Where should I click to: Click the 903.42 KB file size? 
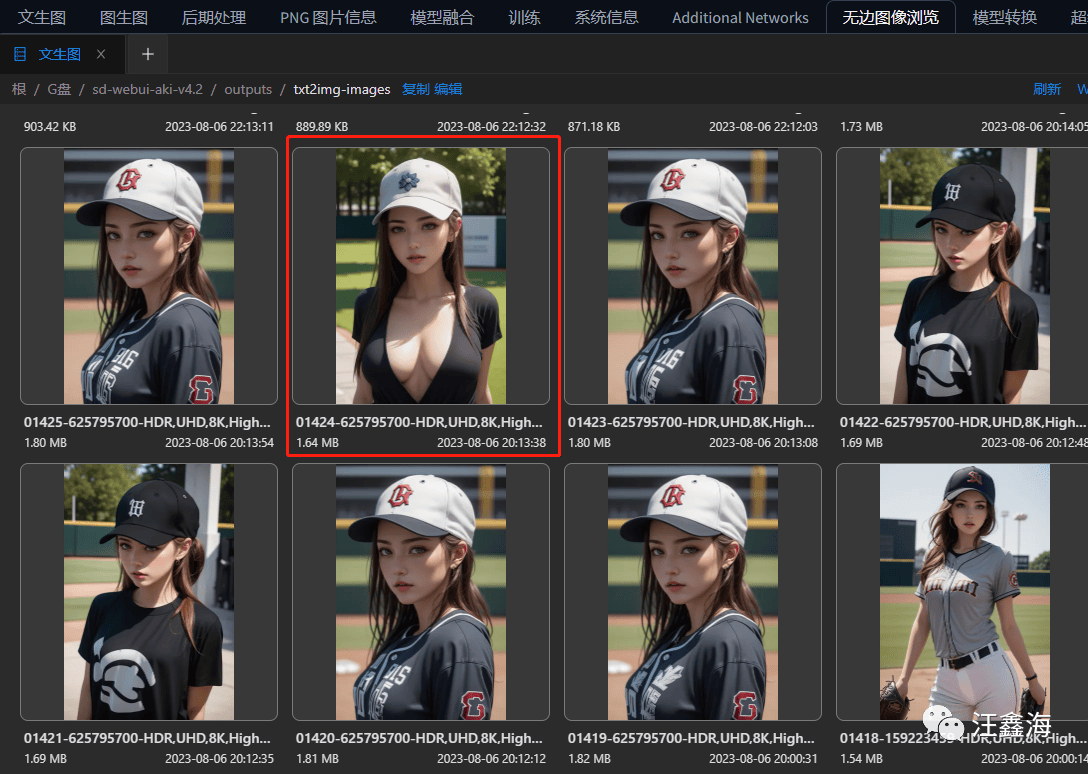point(50,126)
